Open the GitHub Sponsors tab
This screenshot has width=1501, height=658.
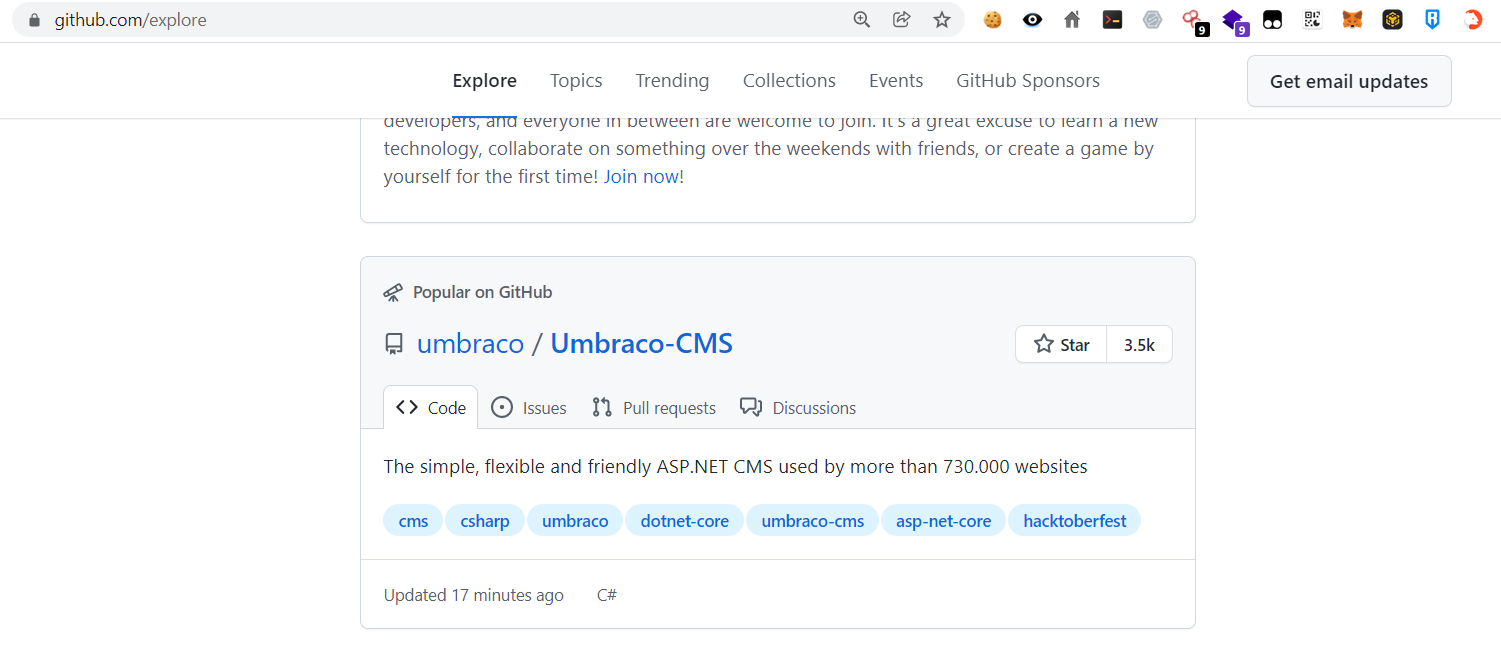[1028, 81]
